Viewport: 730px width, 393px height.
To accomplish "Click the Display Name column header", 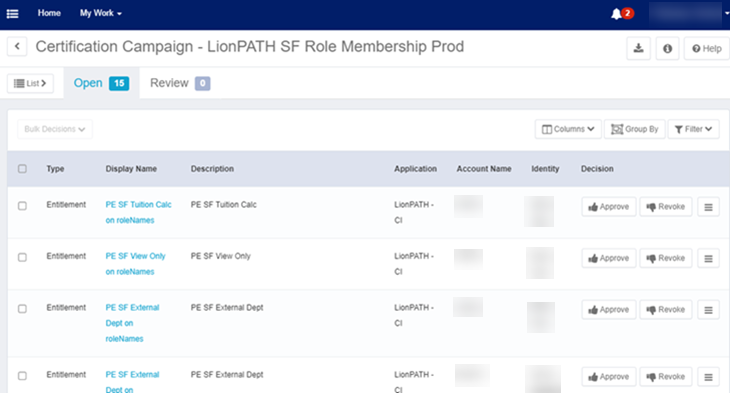I will pyautogui.click(x=131, y=169).
